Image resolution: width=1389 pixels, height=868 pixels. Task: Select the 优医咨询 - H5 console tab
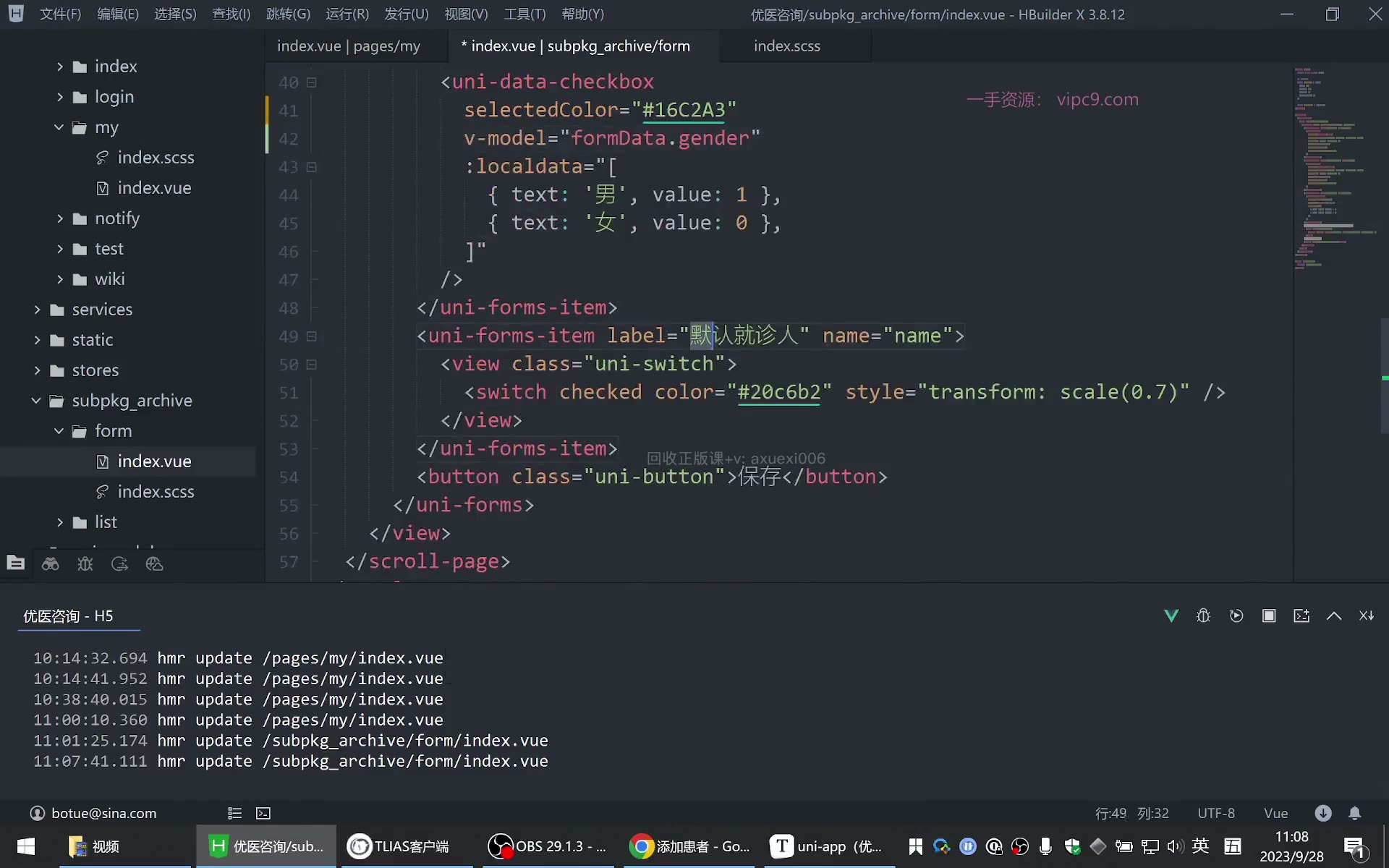click(68, 616)
